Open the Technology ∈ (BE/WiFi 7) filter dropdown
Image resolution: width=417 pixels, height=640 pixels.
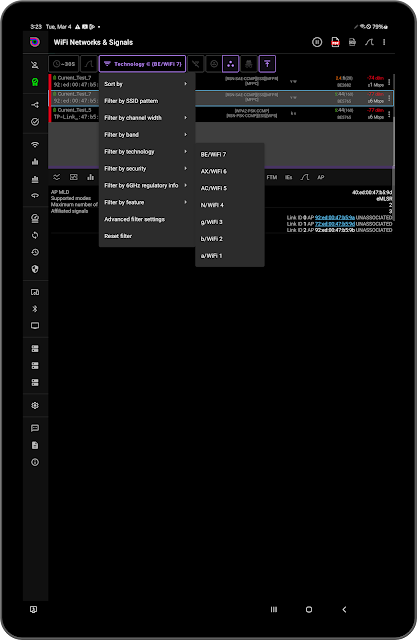click(x=142, y=64)
